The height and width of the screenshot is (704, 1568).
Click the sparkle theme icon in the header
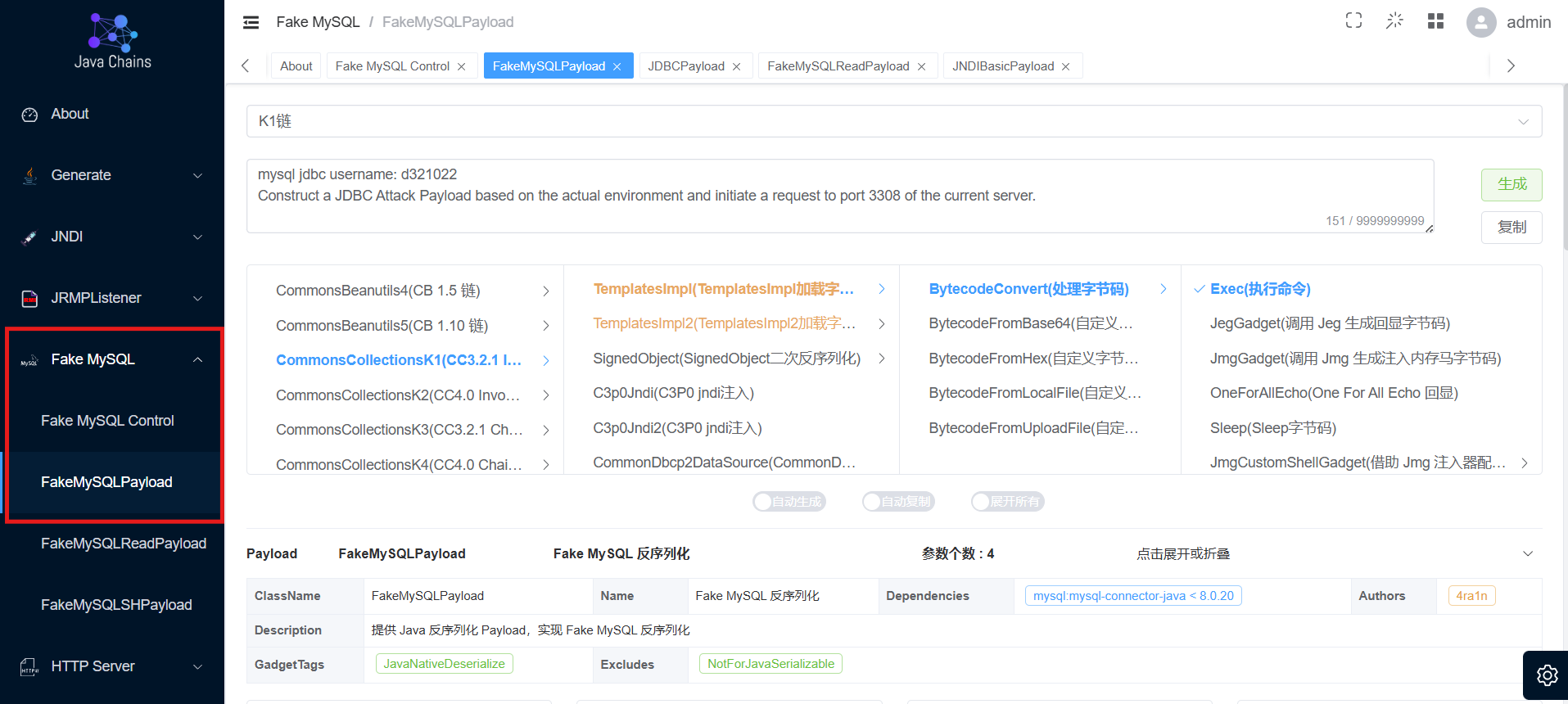click(1394, 21)
